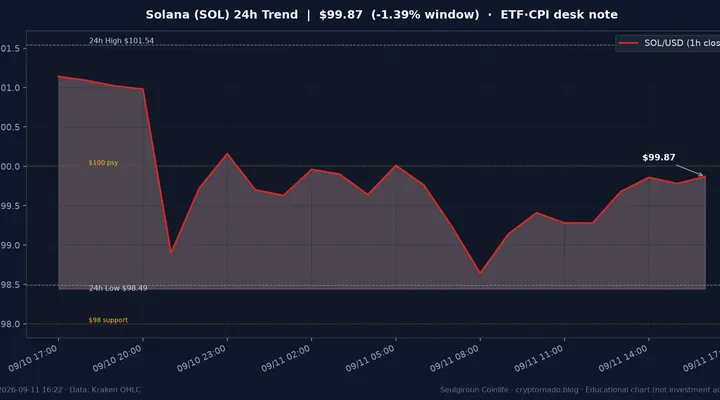Click the SOL/USD legend entry label
This screenshot has width=720, height=400.
(x=682, y=43)
